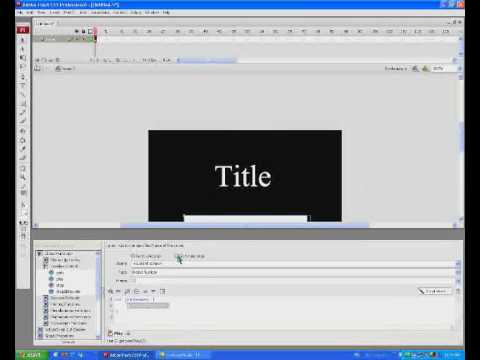Select the Text tool
480x360 pixels.
coord(23,86)
